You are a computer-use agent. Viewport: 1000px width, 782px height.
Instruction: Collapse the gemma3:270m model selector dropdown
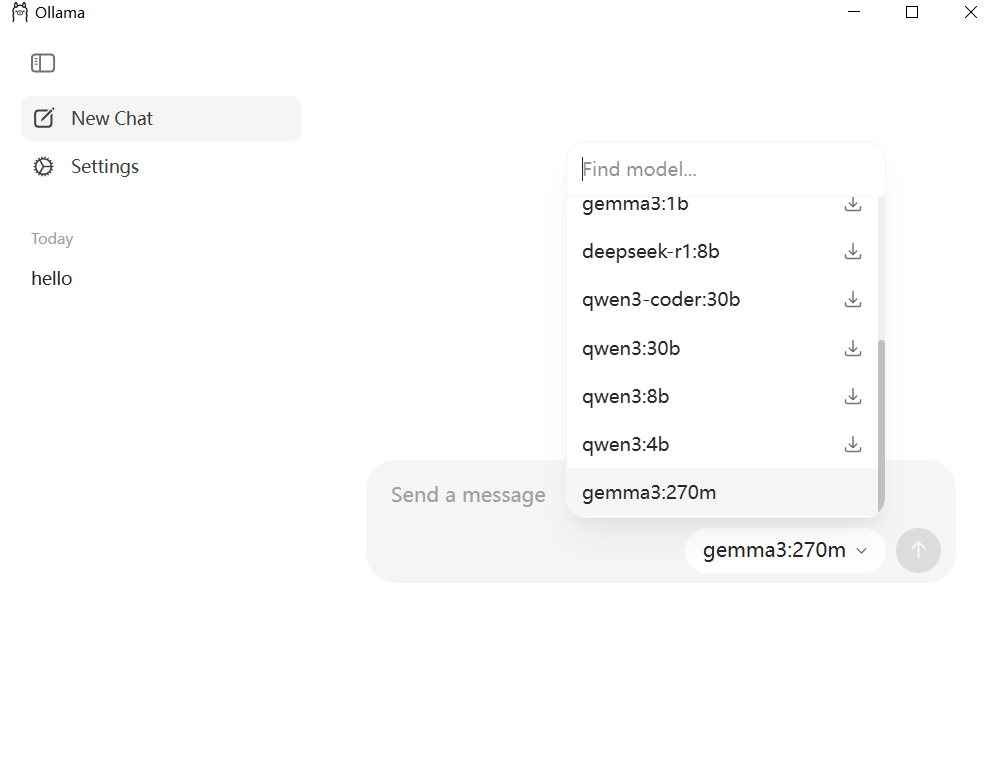click(x=785, y=550)
